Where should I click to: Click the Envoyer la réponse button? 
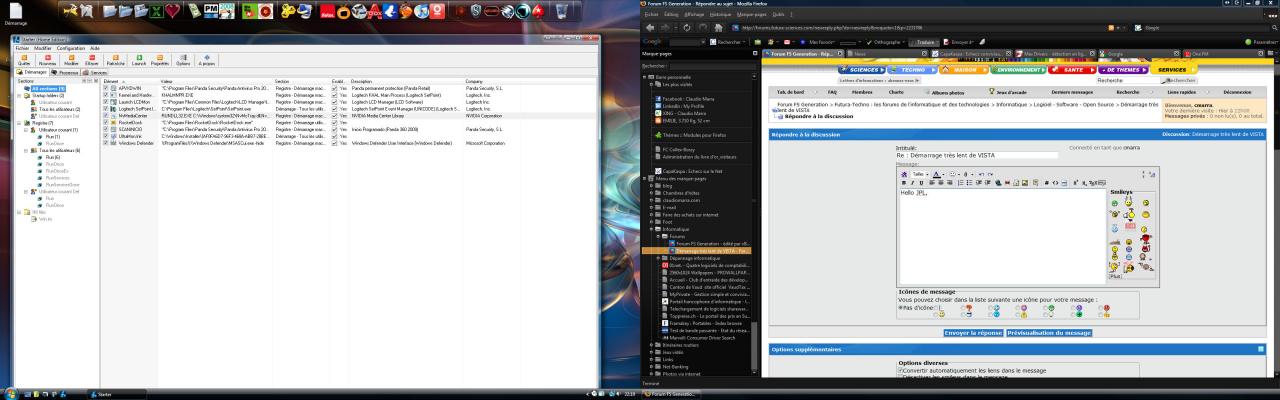973,332
